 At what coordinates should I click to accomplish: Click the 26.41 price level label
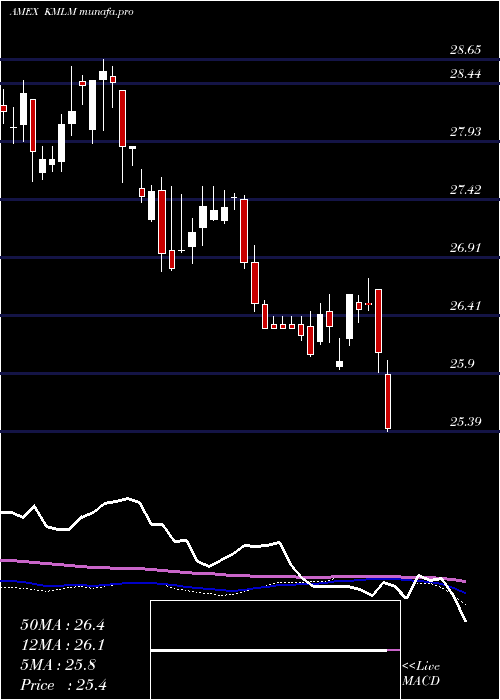[x=466, y=306]
